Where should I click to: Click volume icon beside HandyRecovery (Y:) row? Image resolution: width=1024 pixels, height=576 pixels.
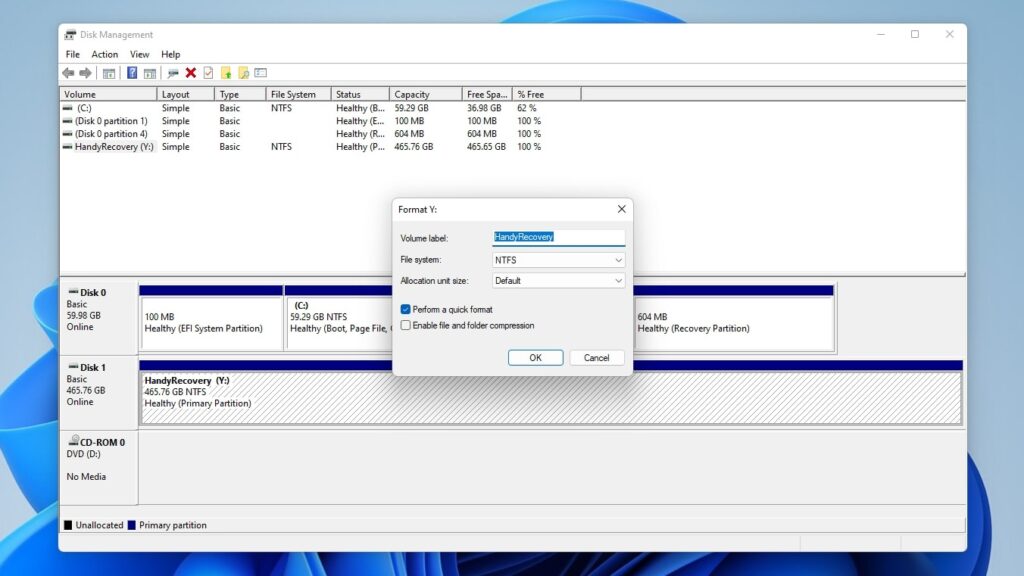pyautogui.click(x=67, y=147)
